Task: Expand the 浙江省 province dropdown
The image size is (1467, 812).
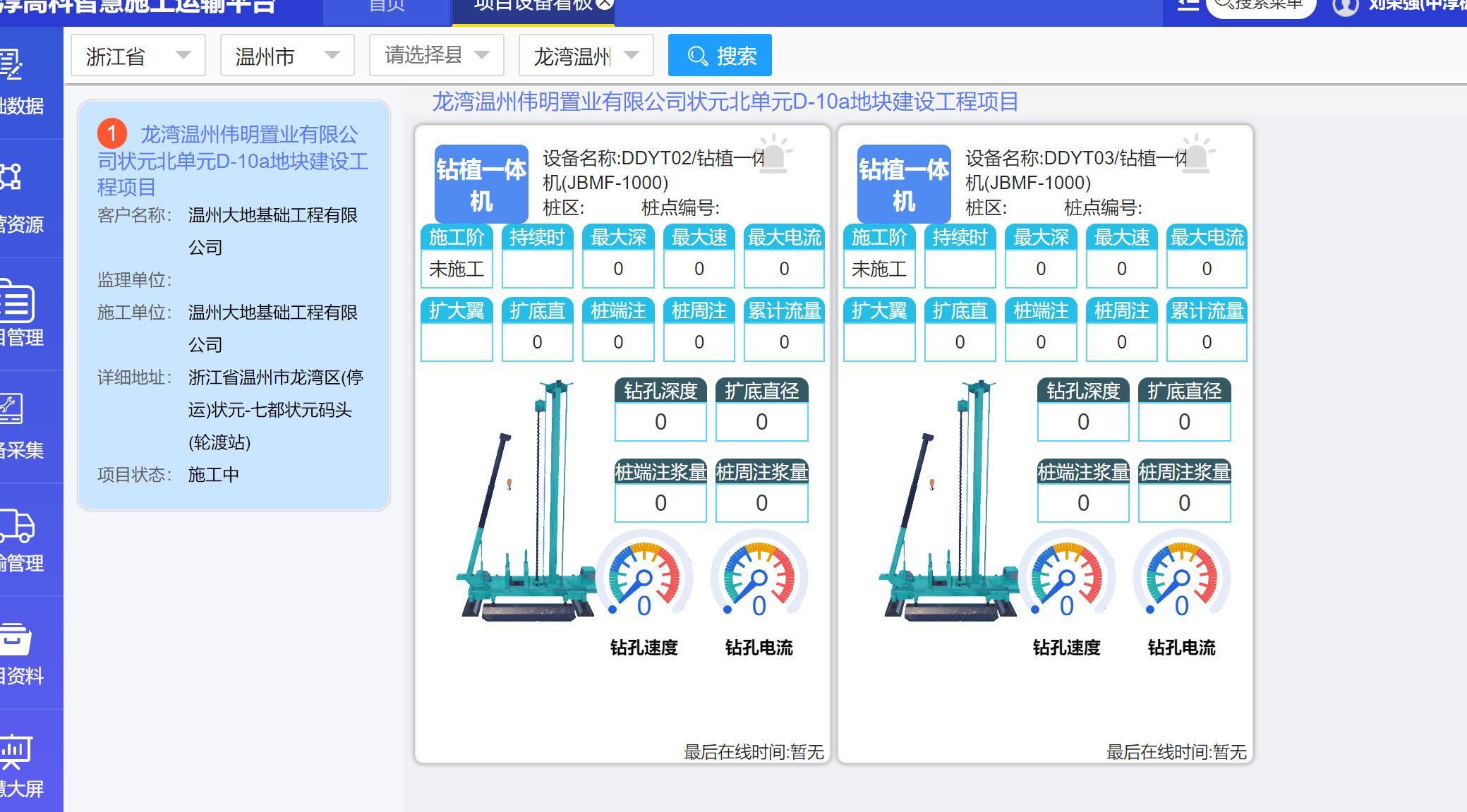Action: pyautogui.click(x=138, y=55)
